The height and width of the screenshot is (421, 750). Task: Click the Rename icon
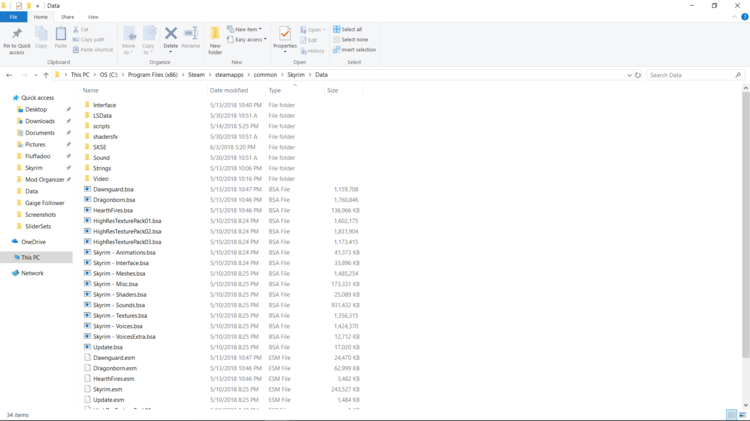point(191,33)
